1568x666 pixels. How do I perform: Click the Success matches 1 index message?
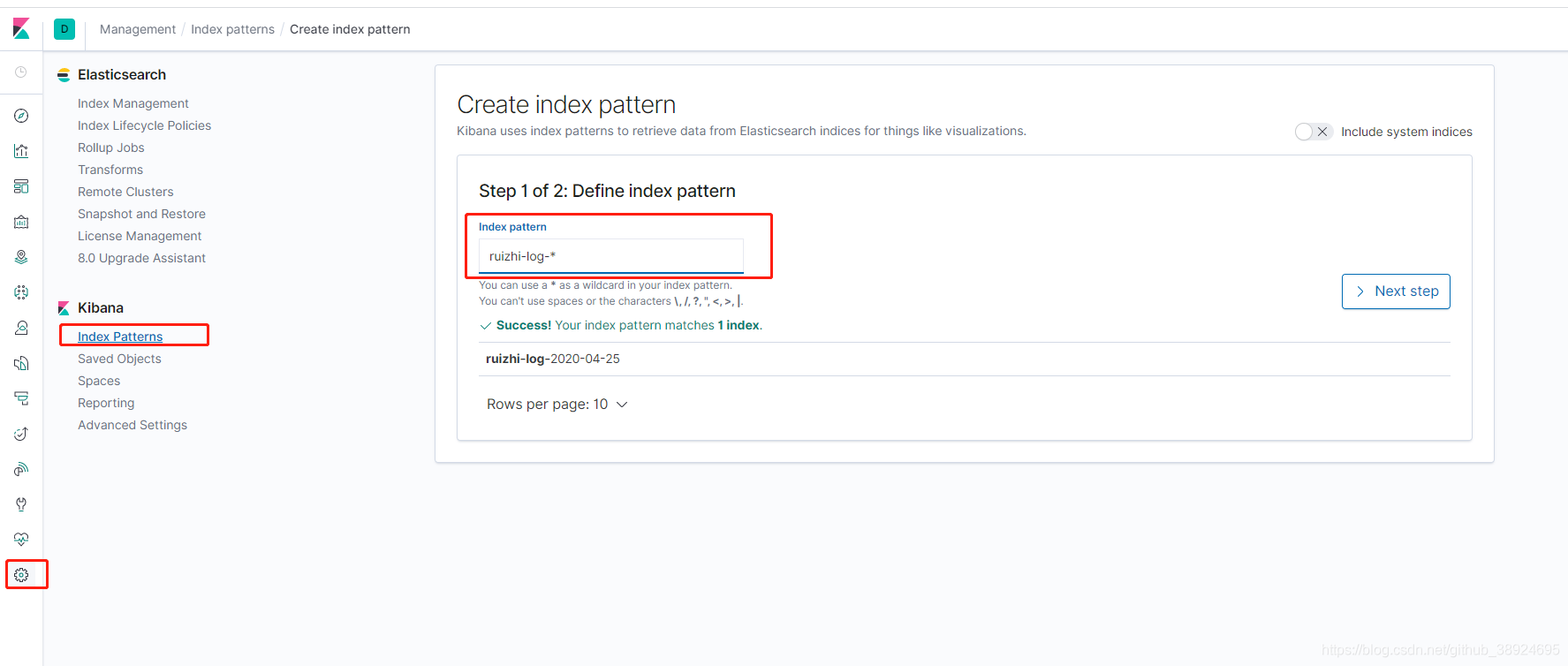(x=621, y=325)
